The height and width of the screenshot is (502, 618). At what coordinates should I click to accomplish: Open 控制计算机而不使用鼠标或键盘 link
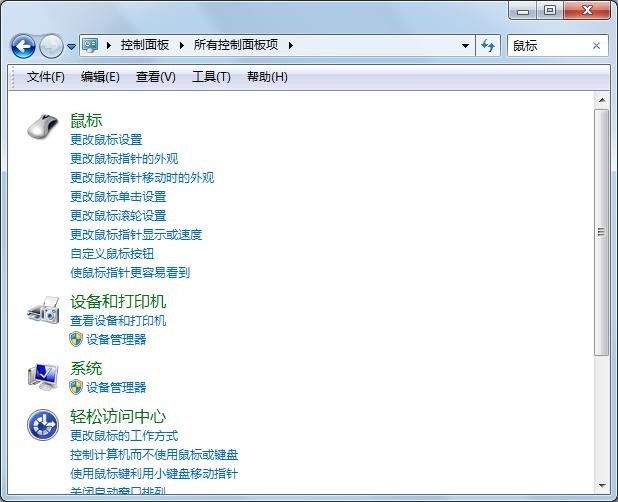point(154,455)
